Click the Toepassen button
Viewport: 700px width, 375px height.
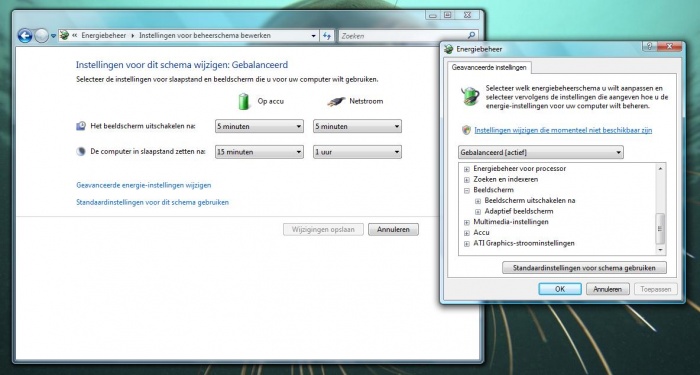pos(655,289)
